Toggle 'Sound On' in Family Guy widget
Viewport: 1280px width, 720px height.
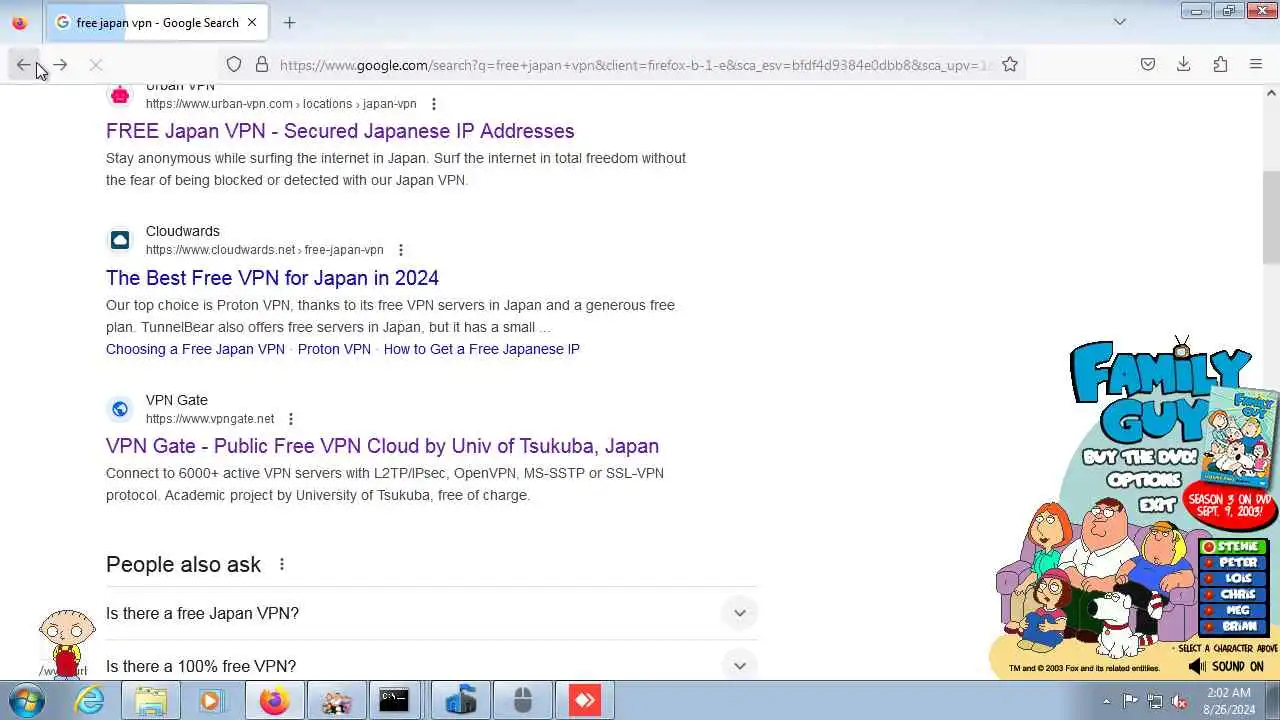[x=1226, y=666]
